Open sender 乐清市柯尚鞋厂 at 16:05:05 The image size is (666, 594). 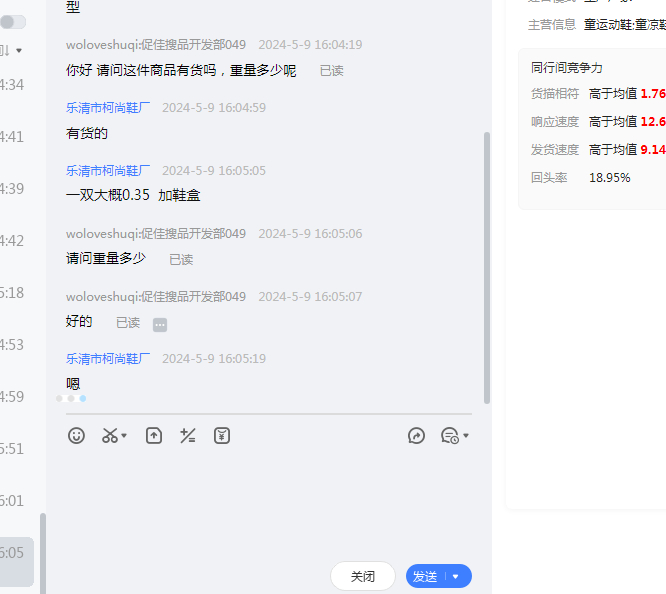point(108,170)
